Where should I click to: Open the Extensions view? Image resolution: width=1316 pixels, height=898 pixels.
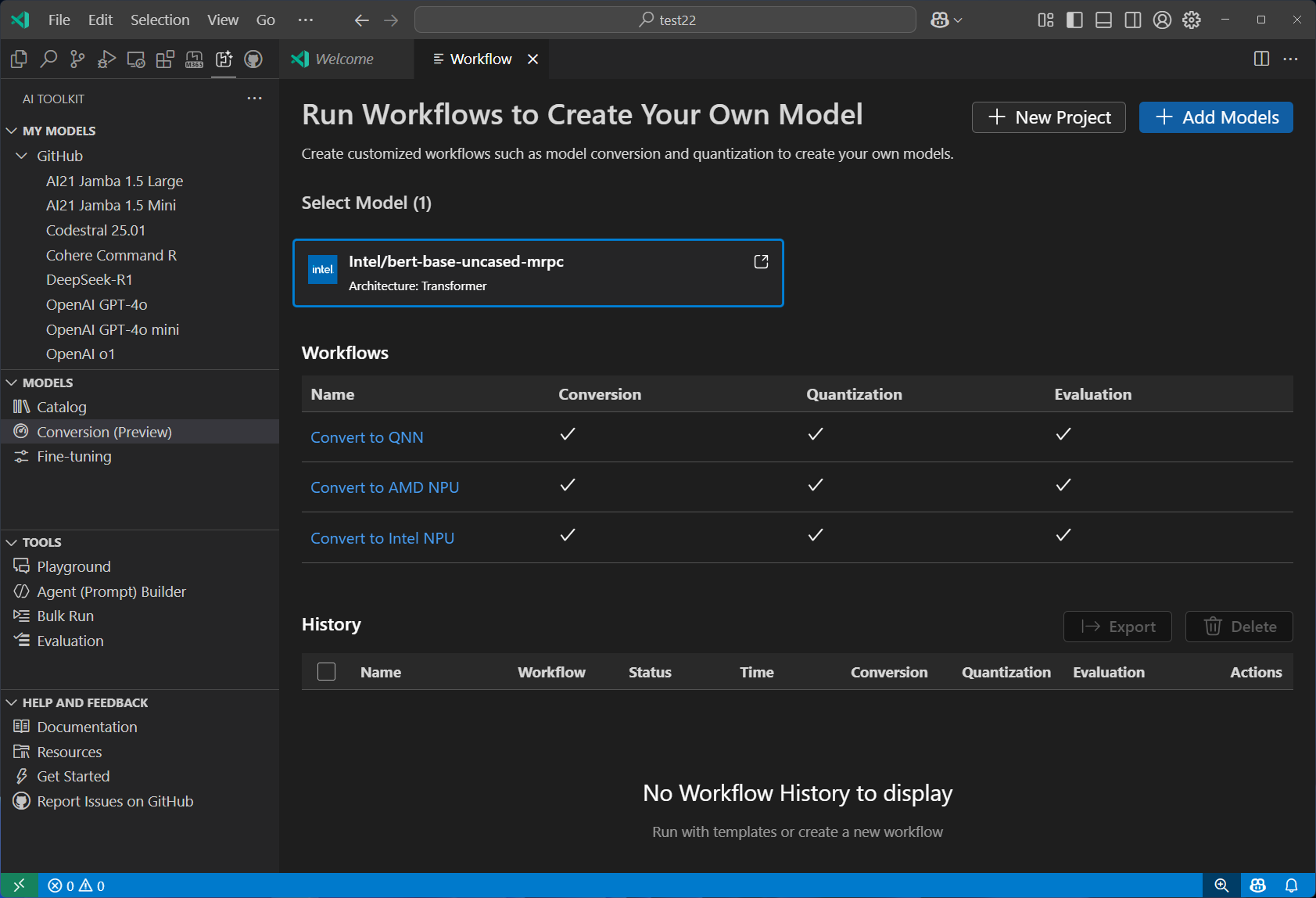(164, 59)
